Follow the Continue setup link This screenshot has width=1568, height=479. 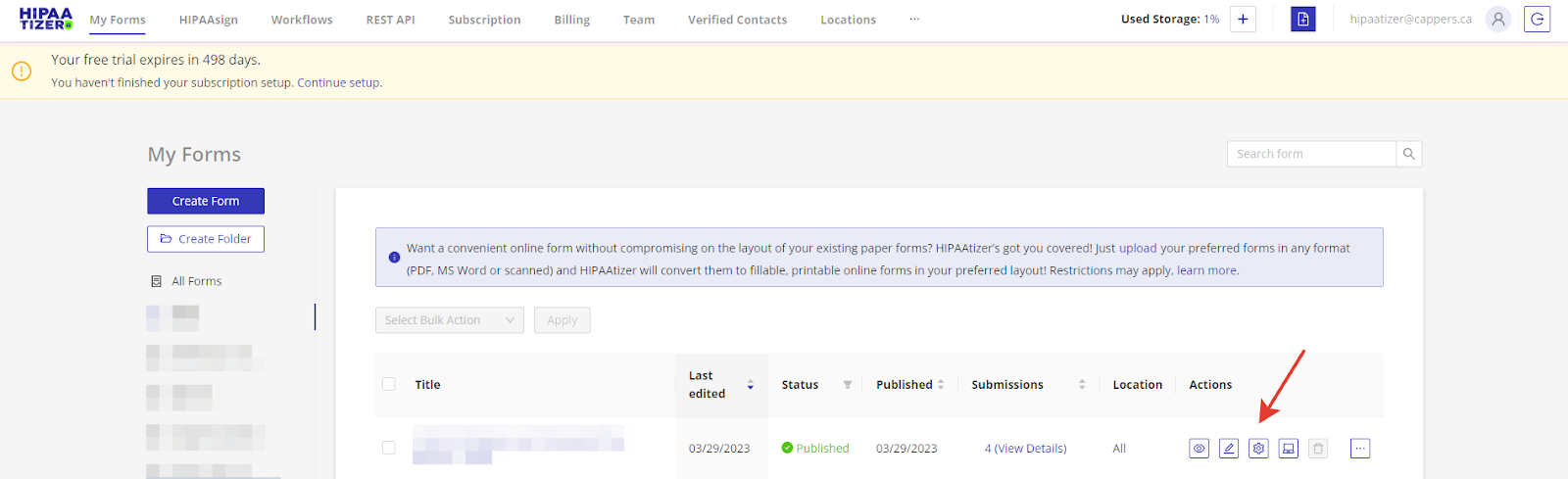coord(338,83)
